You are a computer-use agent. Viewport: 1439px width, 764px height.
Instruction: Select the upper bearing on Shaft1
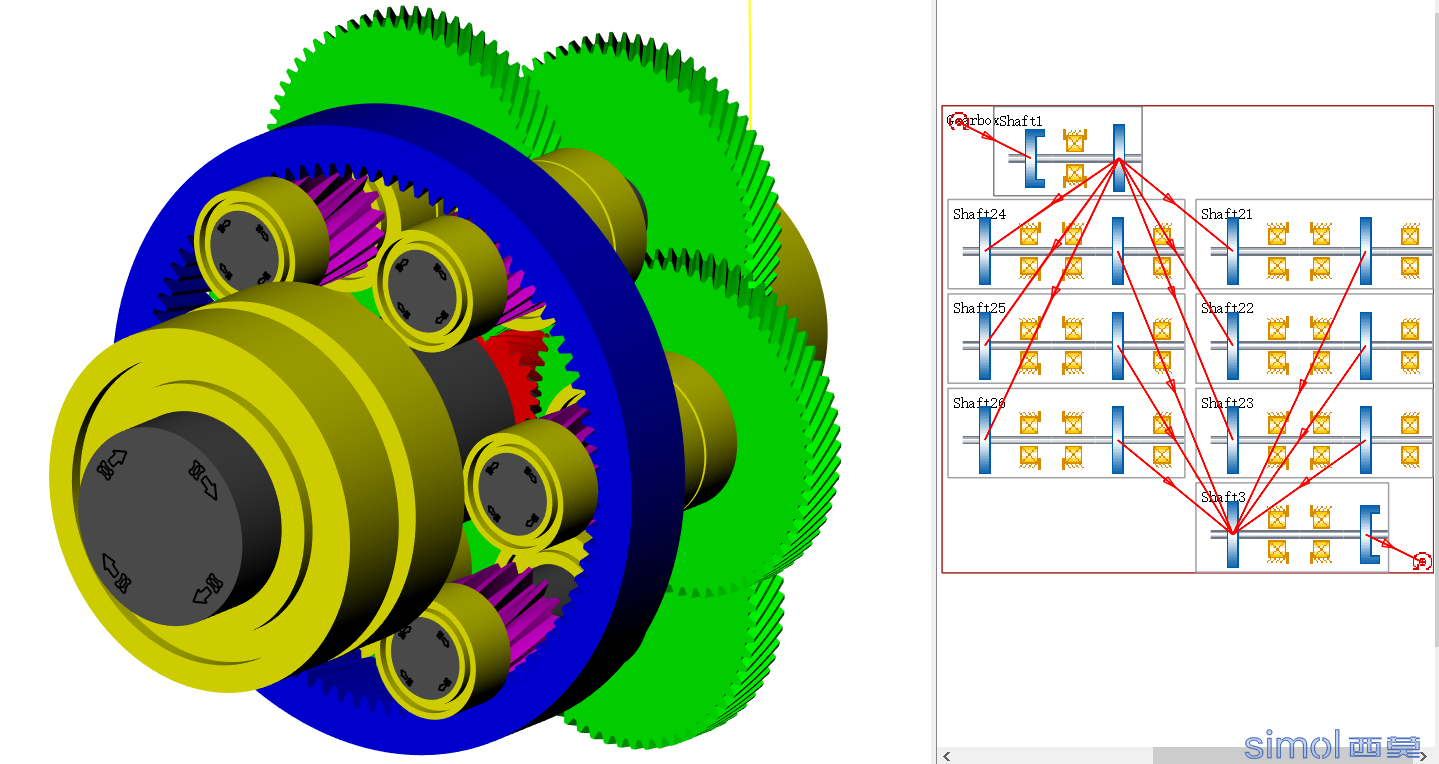point(1075,140)
